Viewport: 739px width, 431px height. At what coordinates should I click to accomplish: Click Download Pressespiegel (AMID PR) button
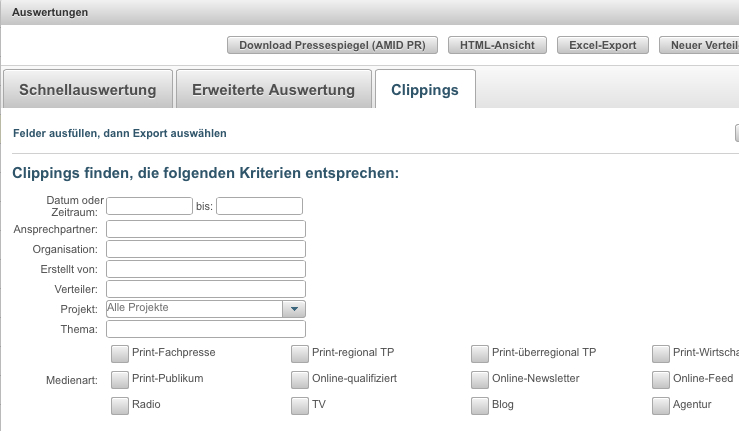333,45
